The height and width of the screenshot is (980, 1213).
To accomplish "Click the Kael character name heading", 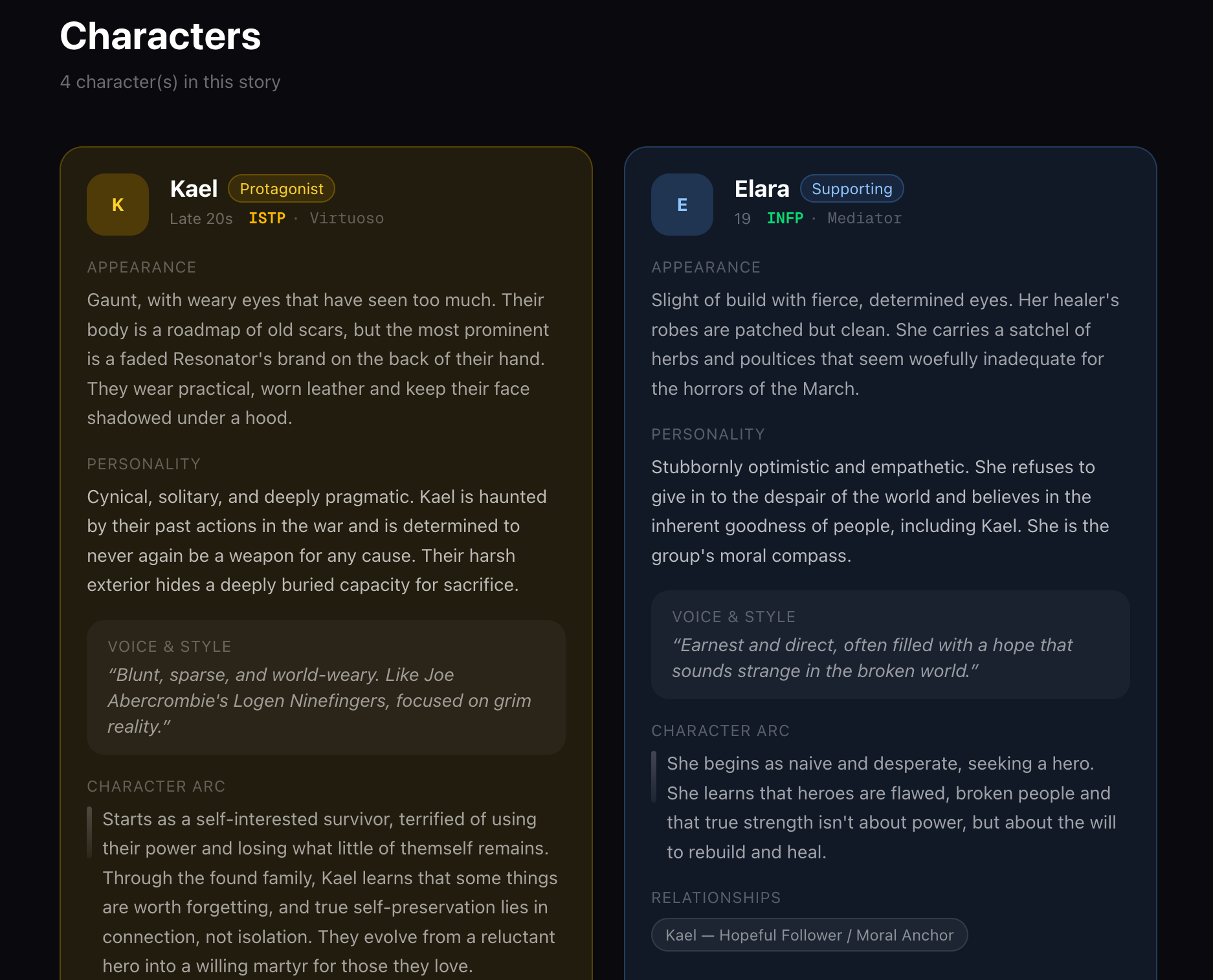I will pos(194,188).
